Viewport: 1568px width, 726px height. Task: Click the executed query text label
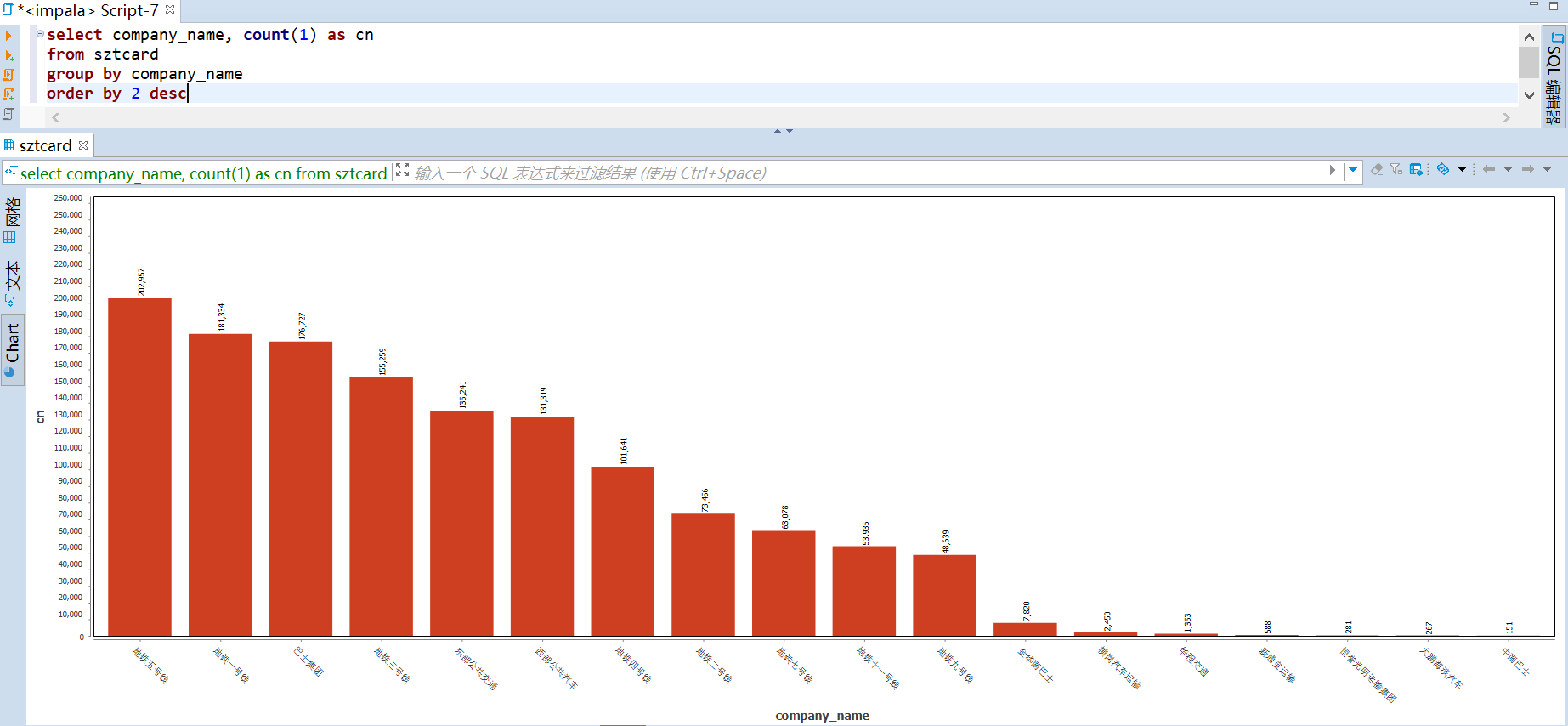pos(203,173)
